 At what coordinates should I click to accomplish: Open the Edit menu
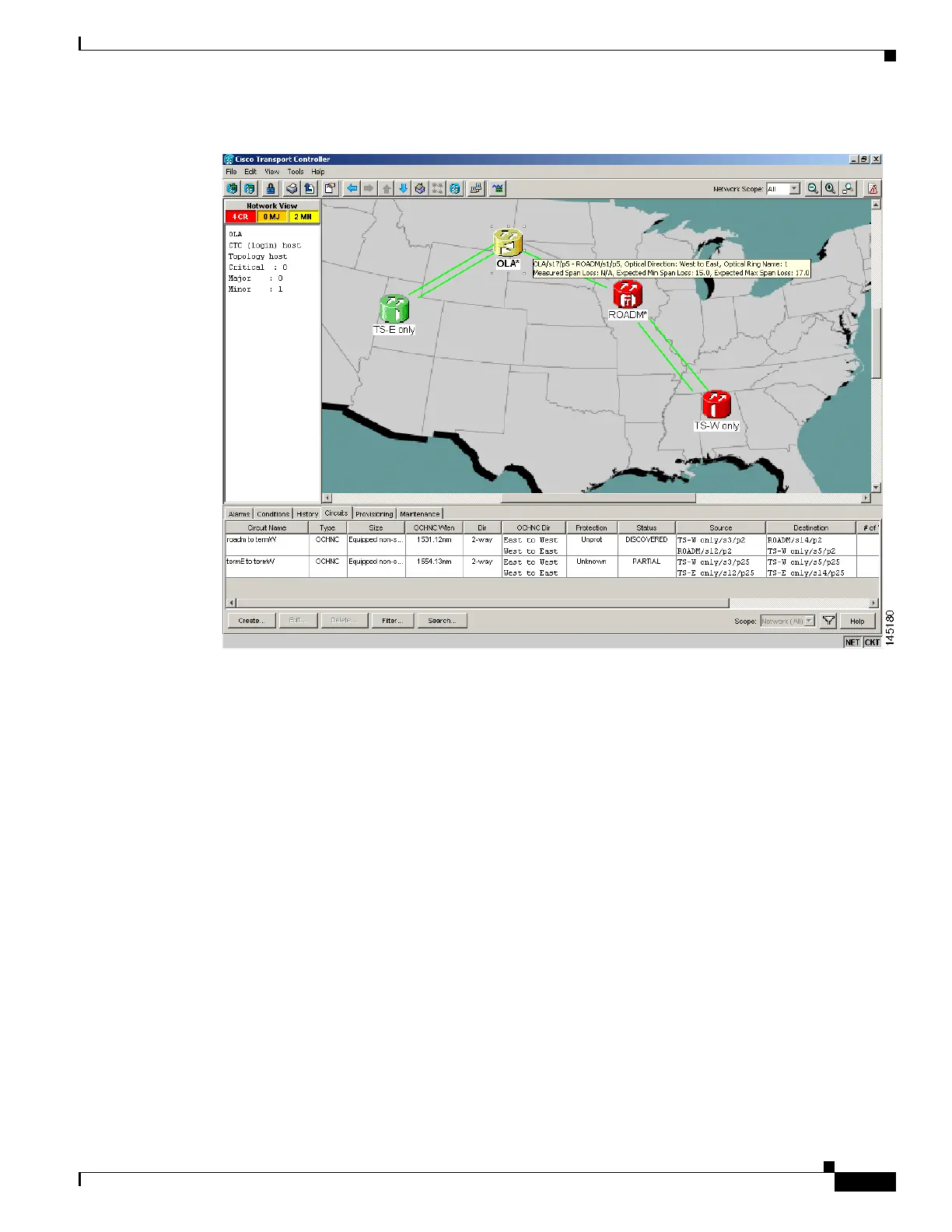(x=250, y=172)
